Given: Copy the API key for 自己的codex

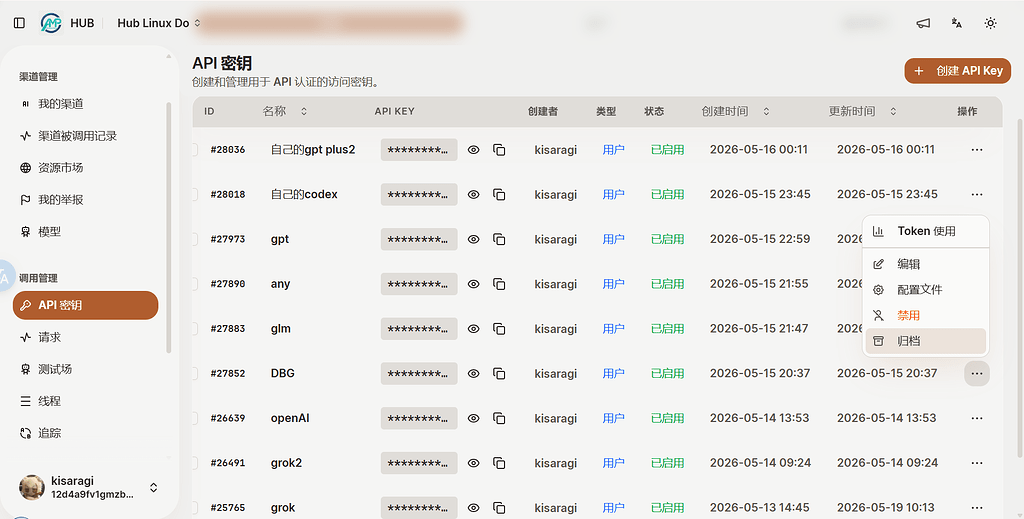Looking at the screenshot, I should [x=499, y=195].
